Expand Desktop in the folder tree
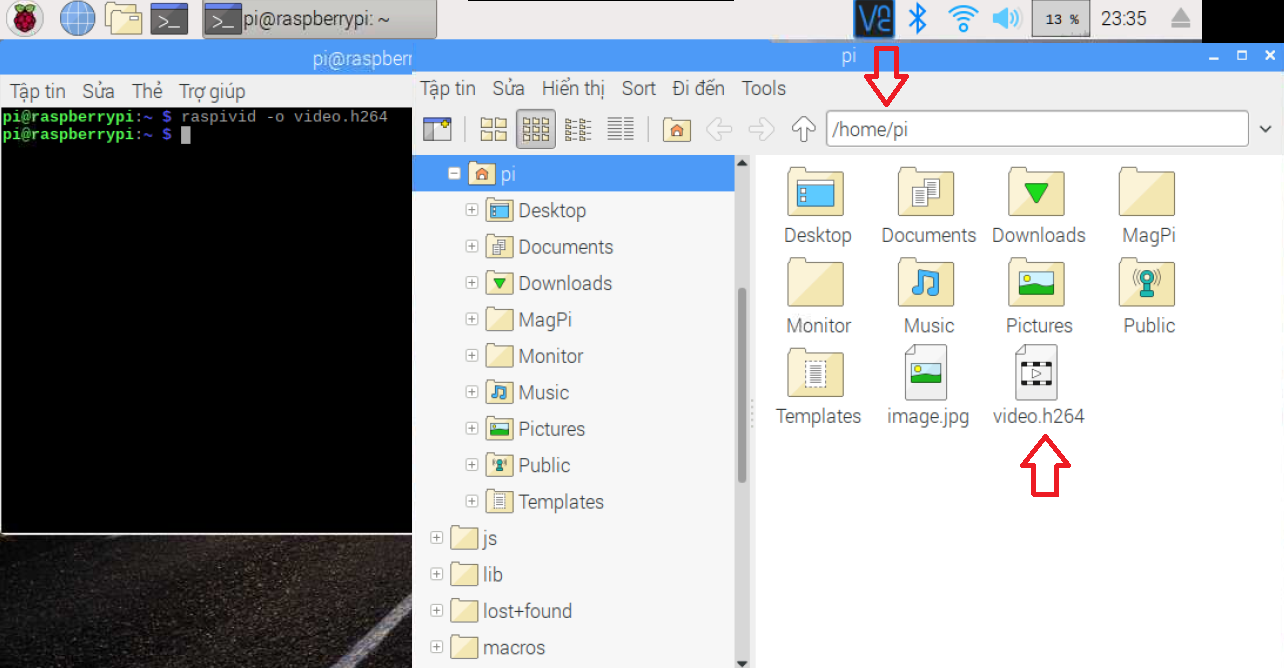 pos(472,210)
